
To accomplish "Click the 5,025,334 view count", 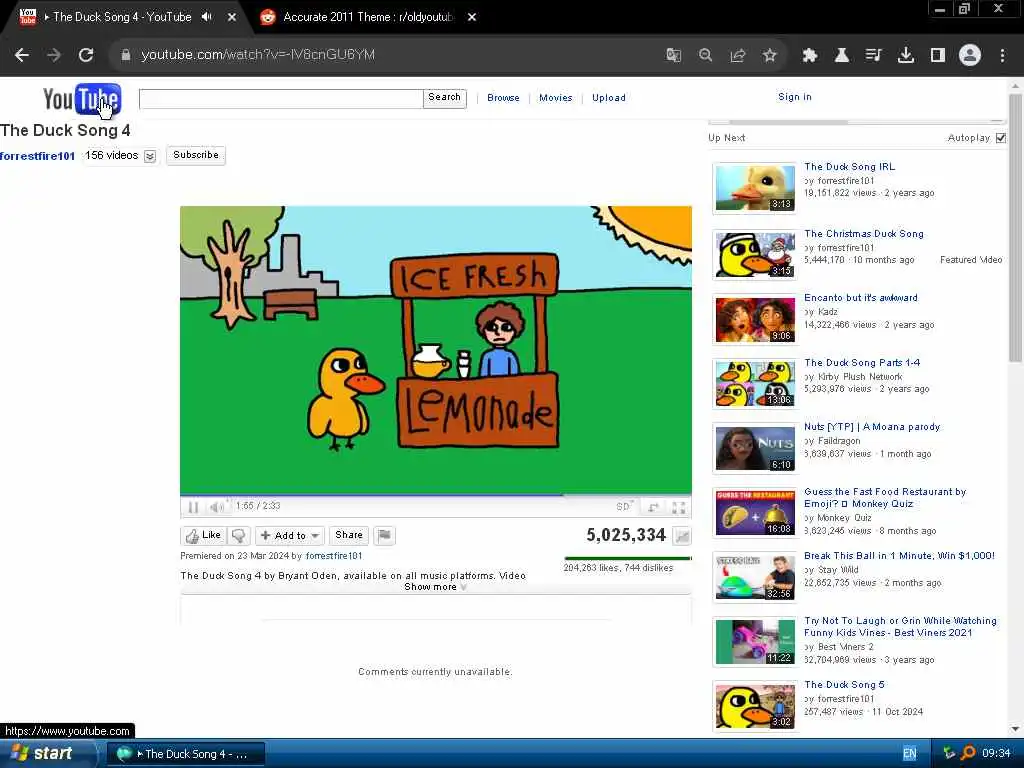I will tap(626, 536).
